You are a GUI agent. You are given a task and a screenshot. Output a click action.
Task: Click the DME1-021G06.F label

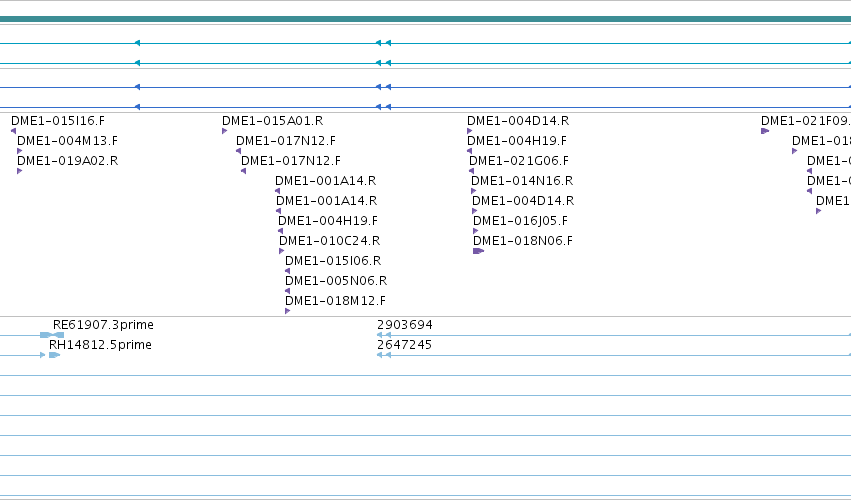click(x=519, y=161)
